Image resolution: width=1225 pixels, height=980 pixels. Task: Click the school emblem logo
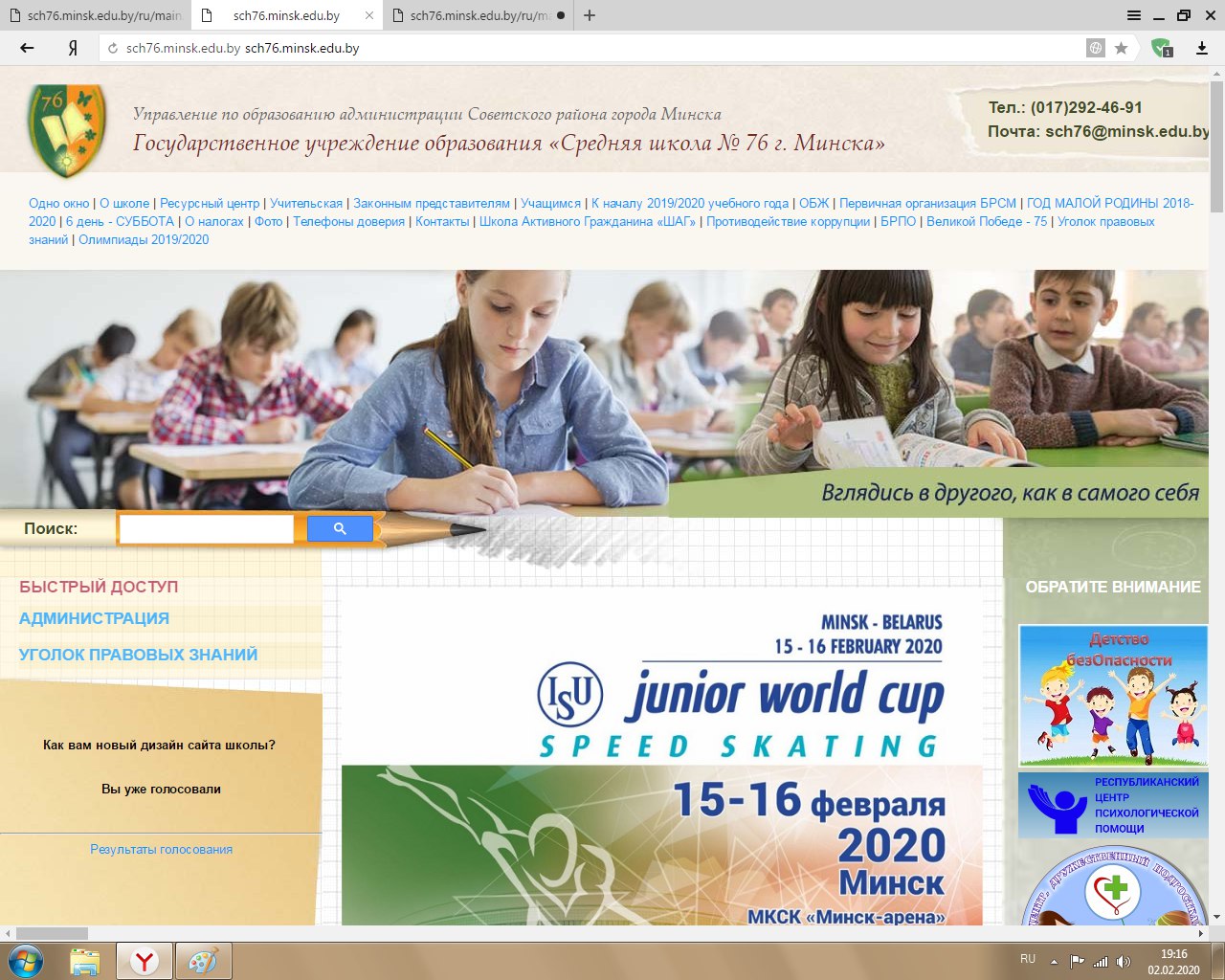pos(66,130)
